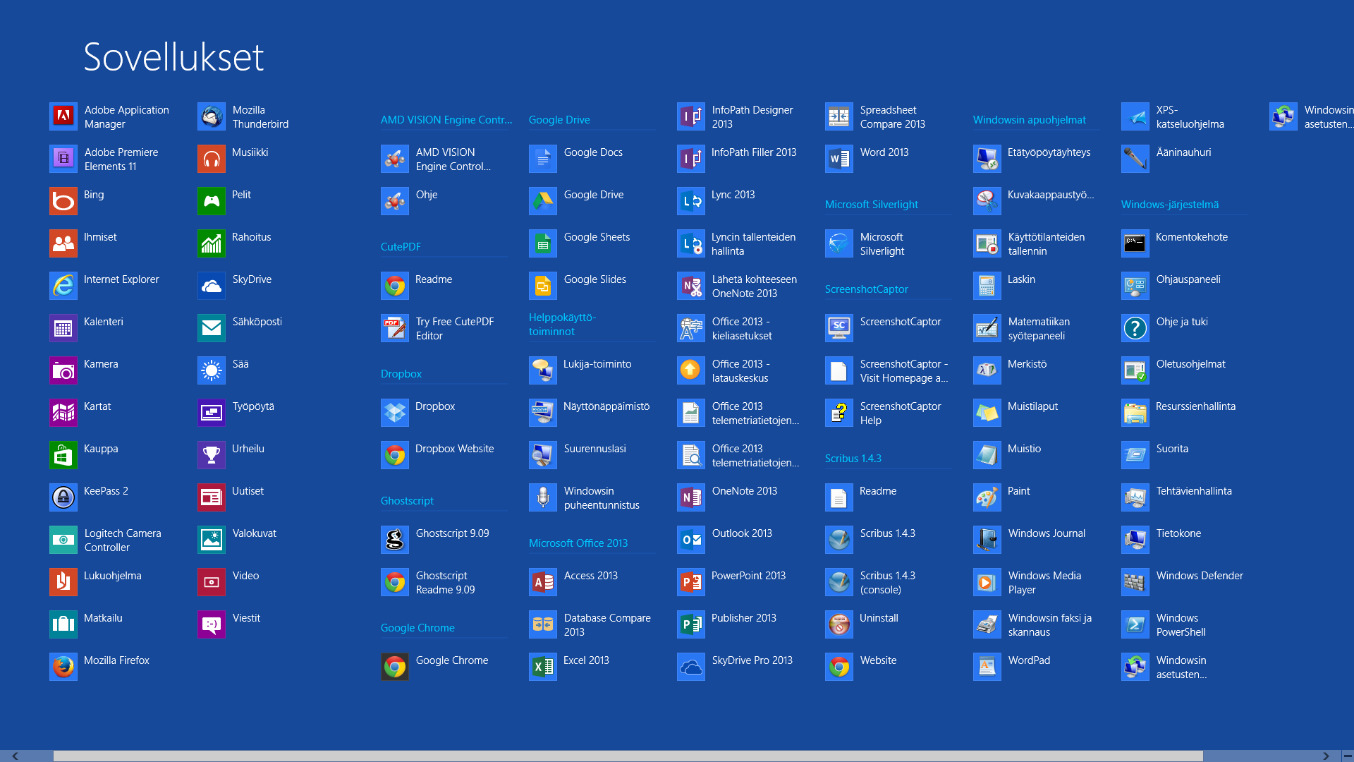This screenshot has width=1354, height=762.
Task: Open SkyDrive Pro 2013
Action: 736,666
